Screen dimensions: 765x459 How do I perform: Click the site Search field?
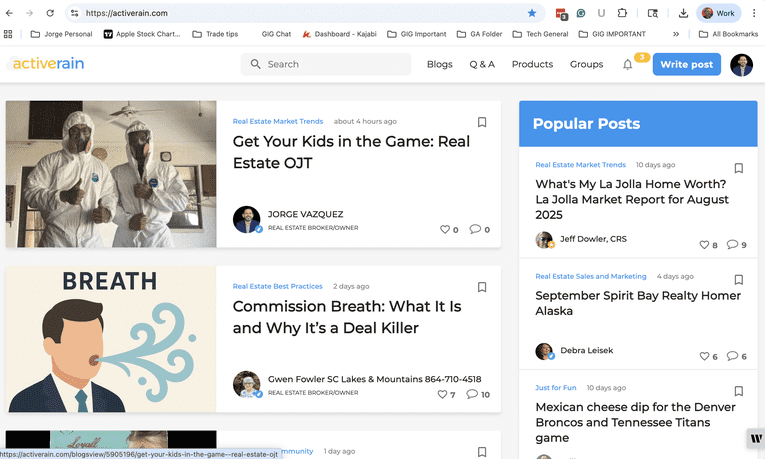point(326,64)
